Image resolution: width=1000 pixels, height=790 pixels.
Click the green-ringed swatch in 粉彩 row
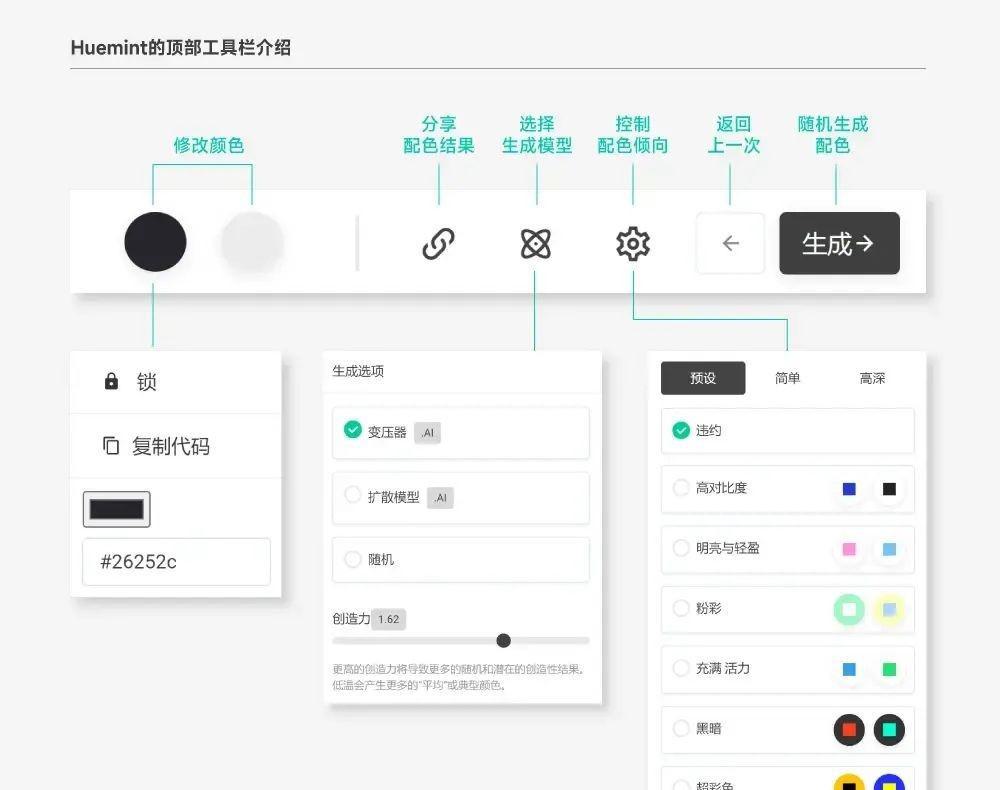(849, 610)
